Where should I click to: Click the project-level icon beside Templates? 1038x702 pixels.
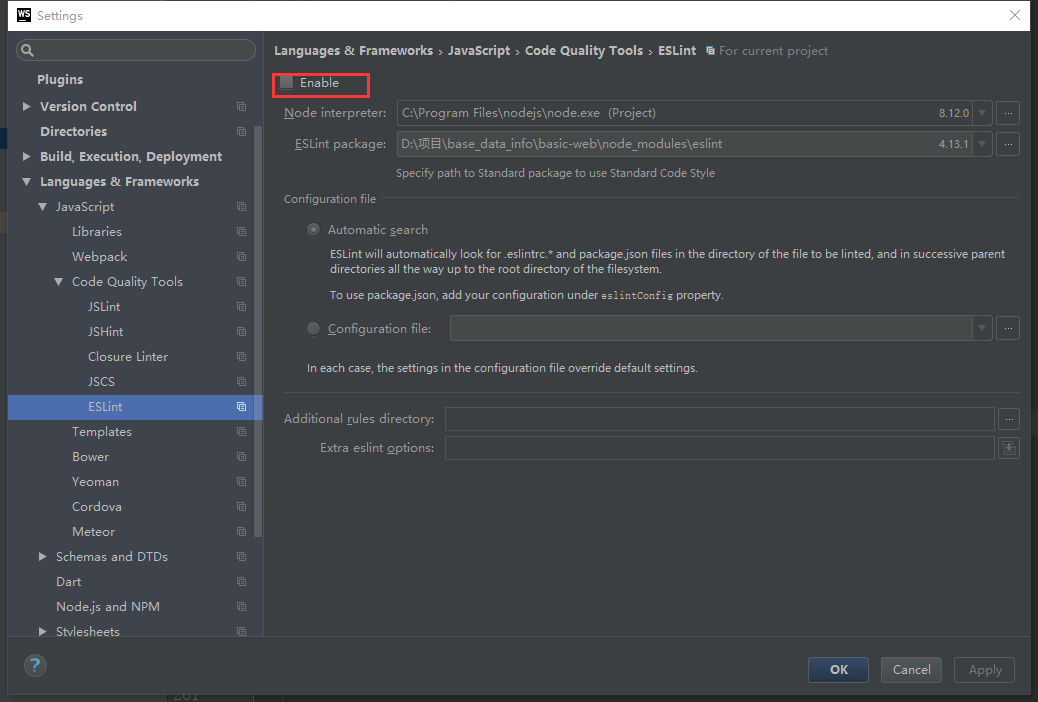click(x=242, y=432)
